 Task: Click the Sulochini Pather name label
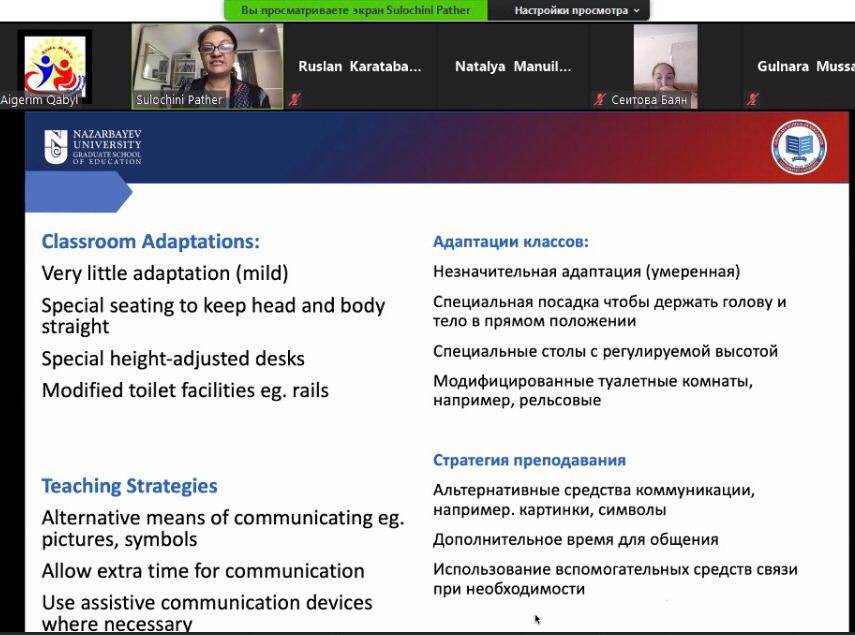click(x=179, y=100)
